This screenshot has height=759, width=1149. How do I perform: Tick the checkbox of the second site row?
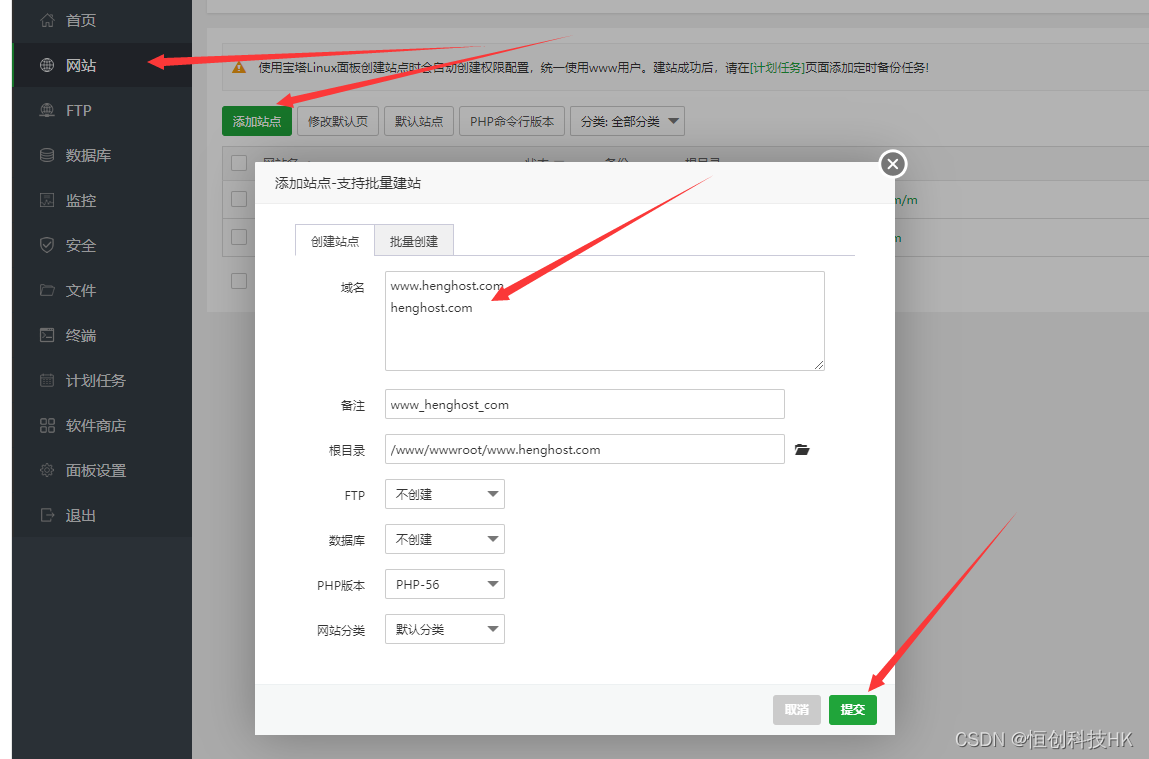tap(238, 237)
